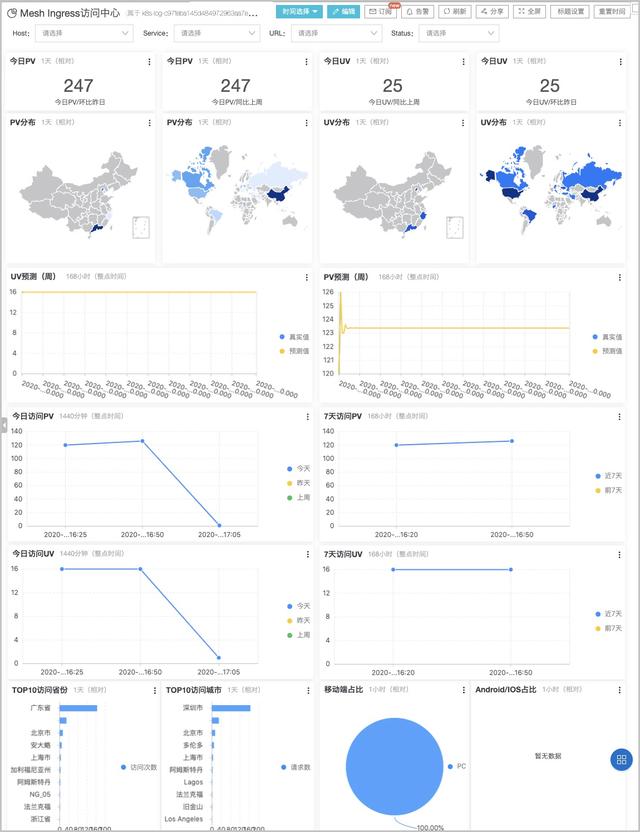
Task: Open the Host filter dropdown
Action: 84,33
